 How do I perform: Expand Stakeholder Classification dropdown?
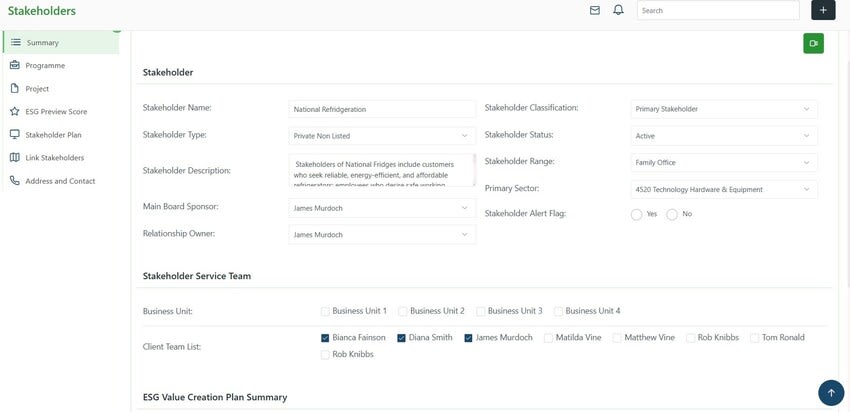pyautogui.click(x=724, y=109)
